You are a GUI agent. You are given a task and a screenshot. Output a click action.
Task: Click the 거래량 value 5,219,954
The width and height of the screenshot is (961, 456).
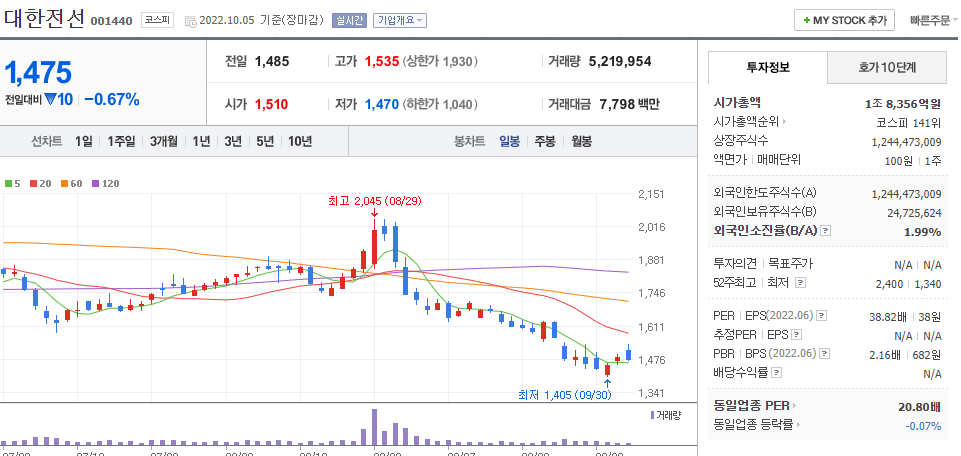(620, 61)
